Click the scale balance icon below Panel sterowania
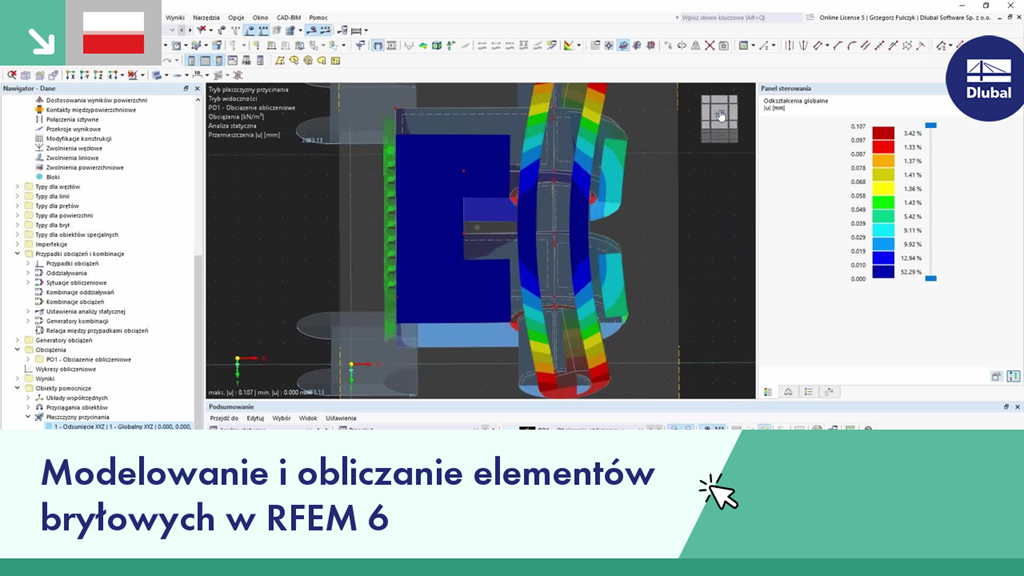Viewport: 1024px width, 576px height. (788, 392)
